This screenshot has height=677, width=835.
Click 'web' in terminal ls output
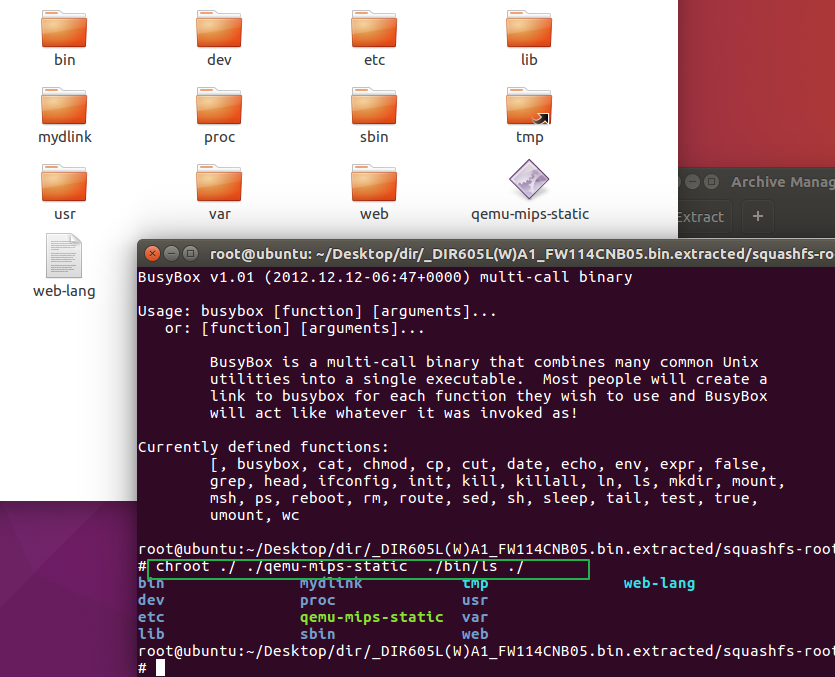(475, 634)
